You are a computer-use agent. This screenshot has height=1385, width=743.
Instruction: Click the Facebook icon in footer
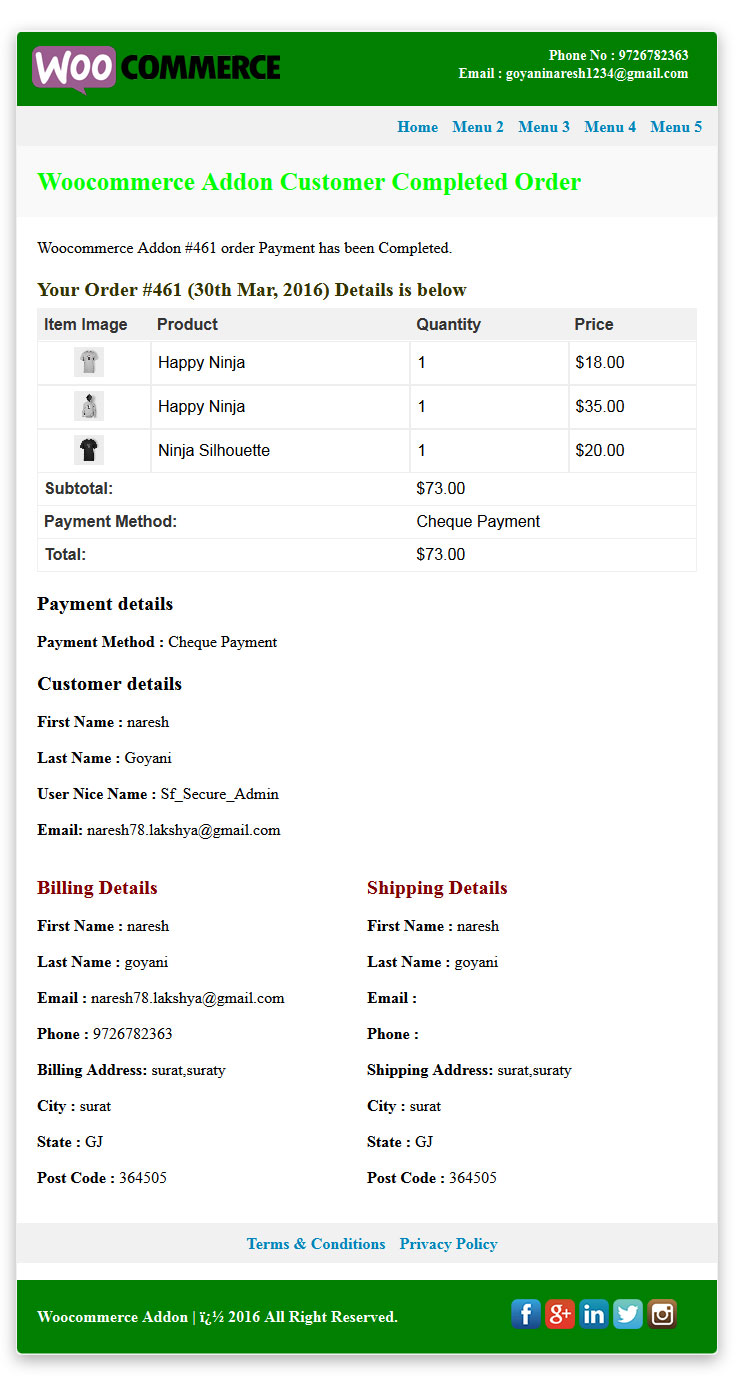tap(526, 1314)
